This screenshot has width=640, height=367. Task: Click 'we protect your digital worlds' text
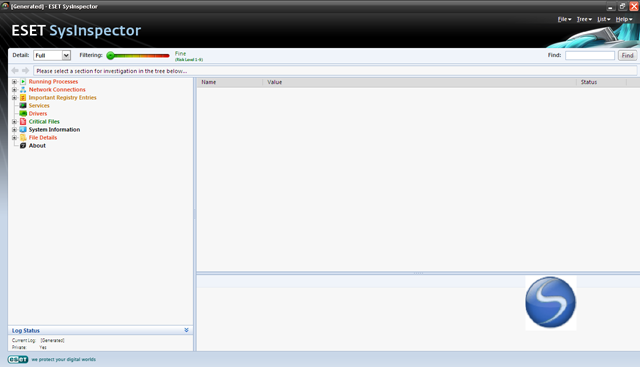point(64,359)
